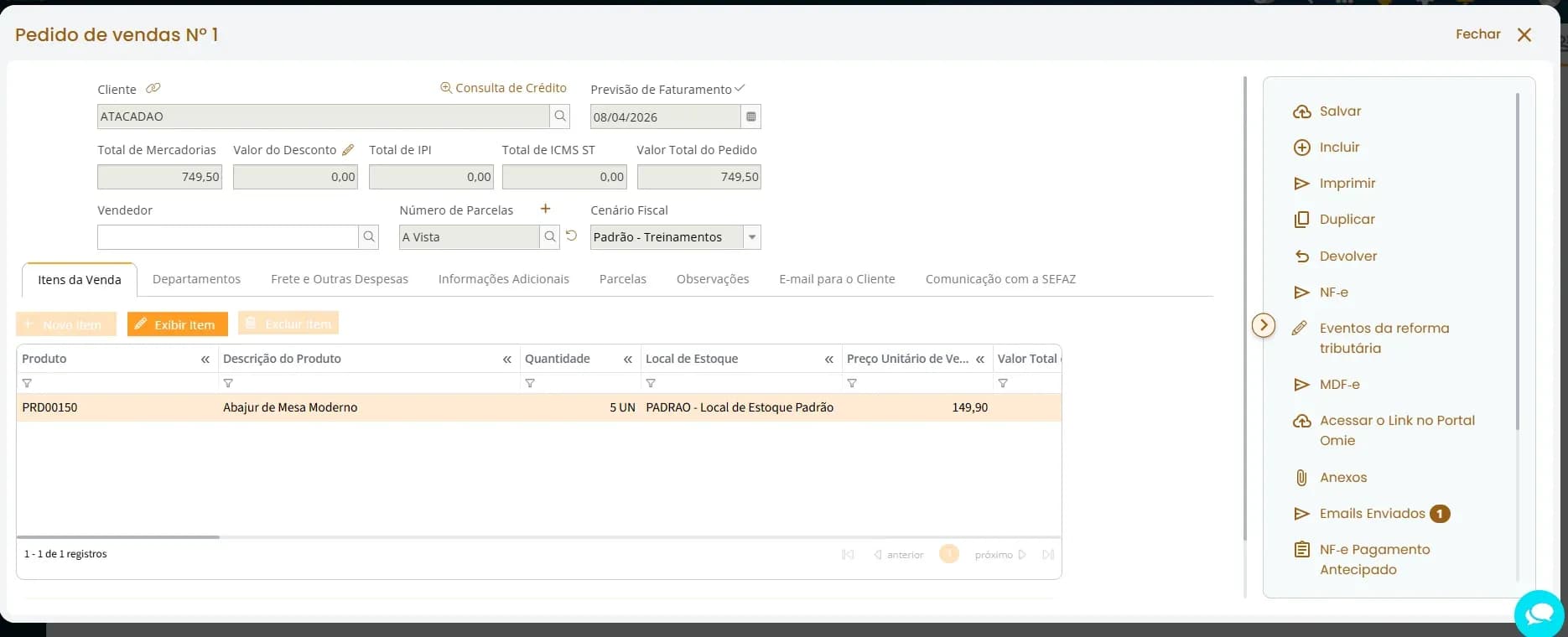
Task: Click the checkmark beside Previsão de Faturamento
Action: (x=740, y=88)
